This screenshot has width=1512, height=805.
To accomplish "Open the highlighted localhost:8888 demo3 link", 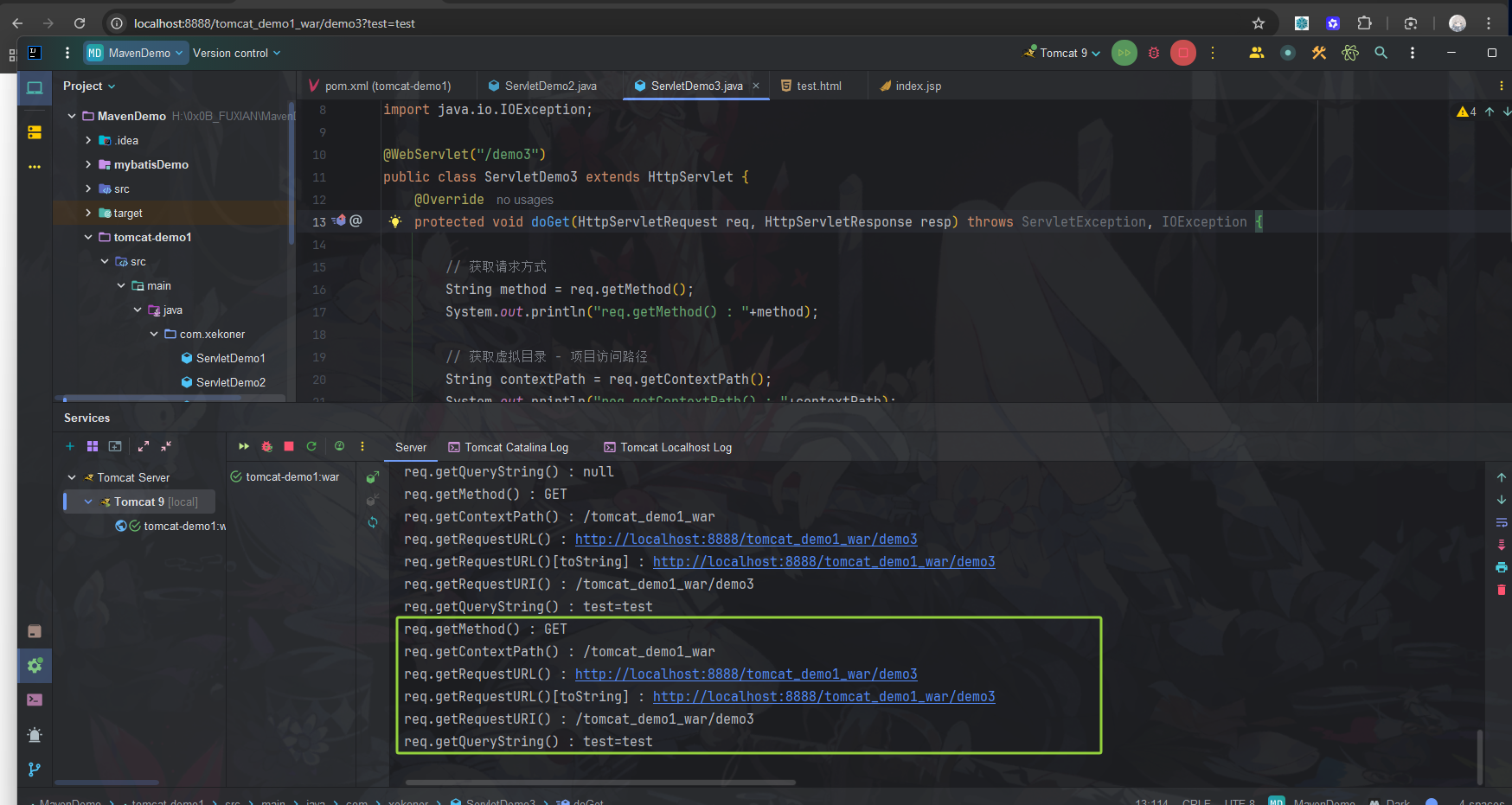I will click(746, 674).
